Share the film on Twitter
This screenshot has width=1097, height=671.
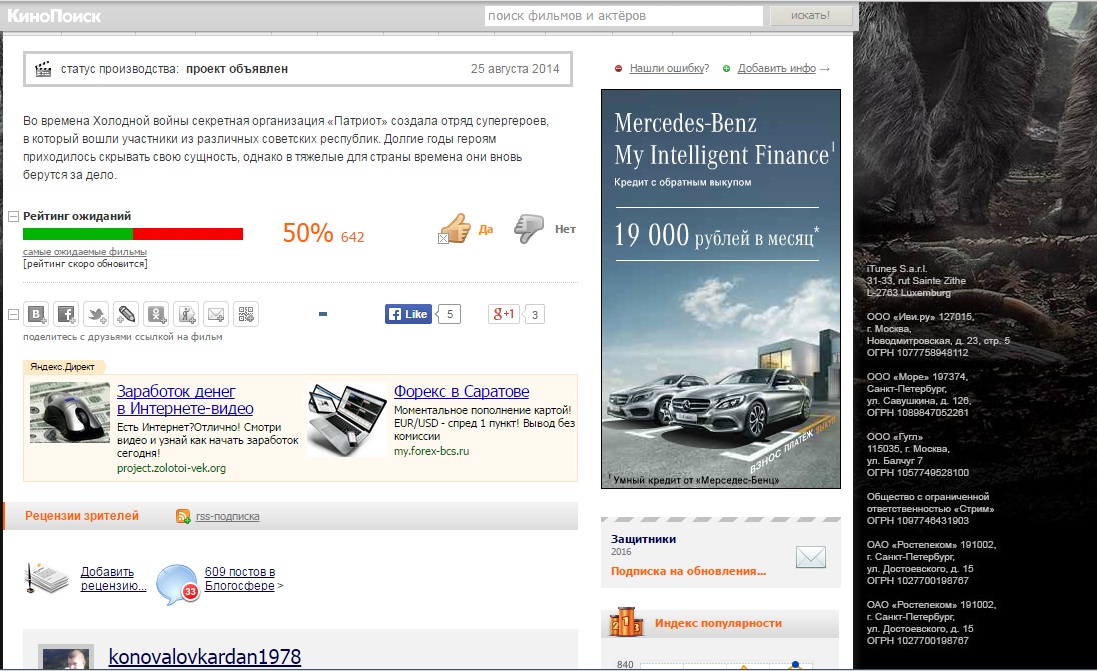click(x=96, y=314)
